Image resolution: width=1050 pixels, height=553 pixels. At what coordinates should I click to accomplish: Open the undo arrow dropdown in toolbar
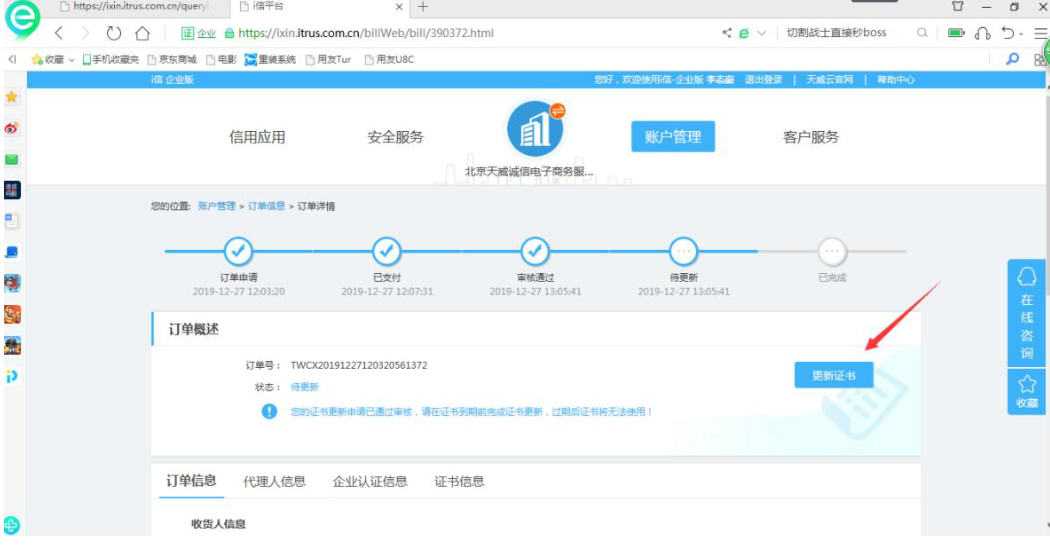tap(1019, 33)
